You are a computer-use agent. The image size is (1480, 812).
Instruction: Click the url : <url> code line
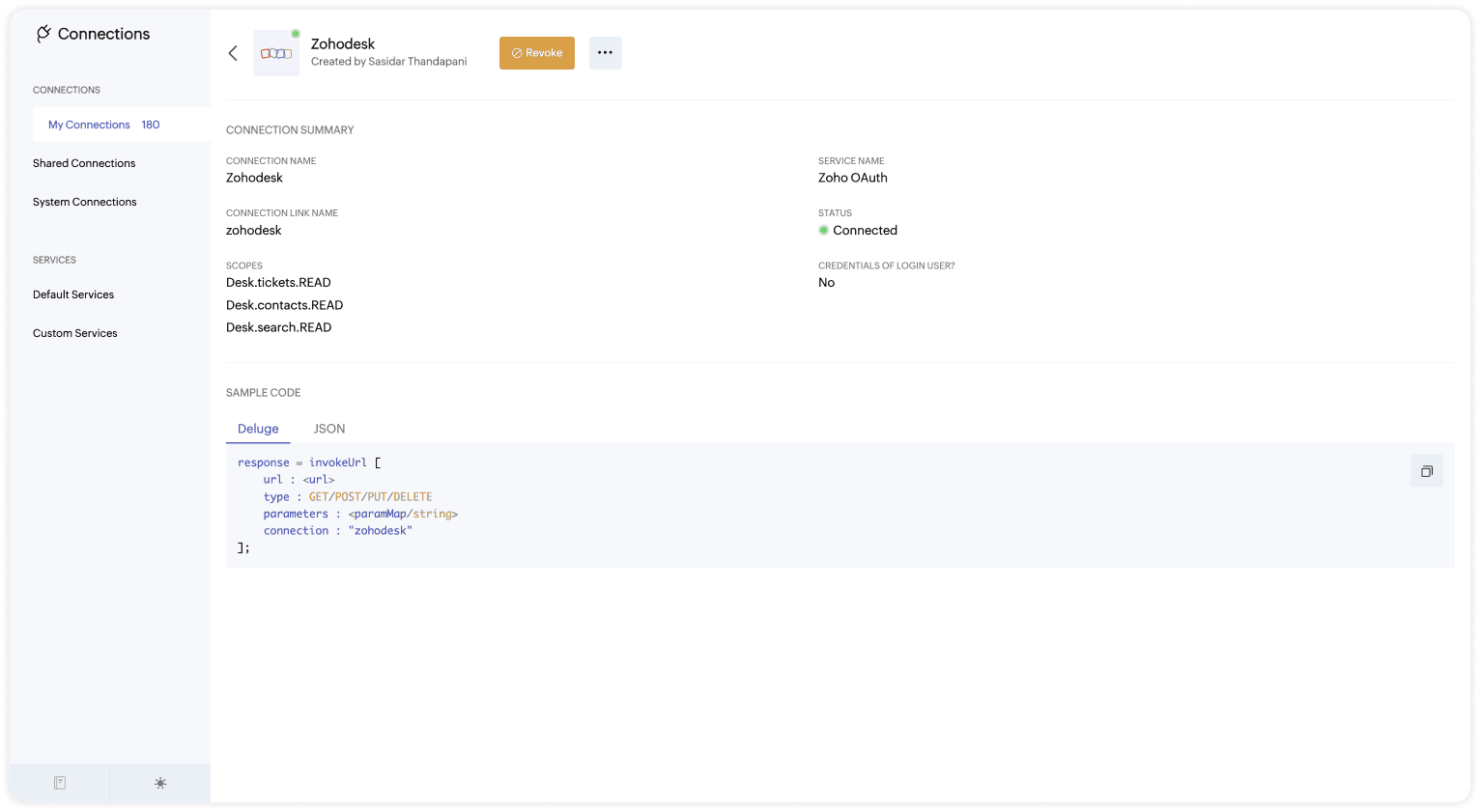[x=299, y=480]
